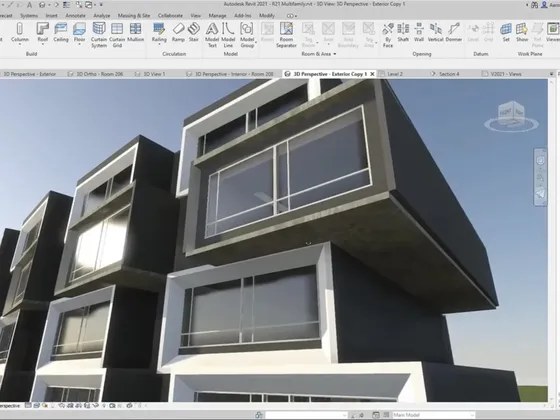Open the Insert ribbon tab

click(x=51, y=16)
